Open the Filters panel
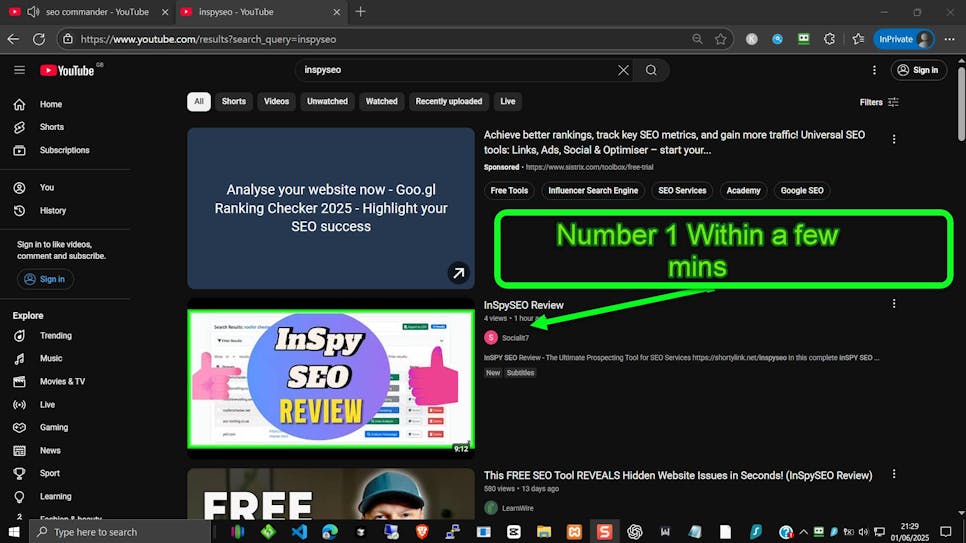 pyautogui.click(x=879, y=102)
